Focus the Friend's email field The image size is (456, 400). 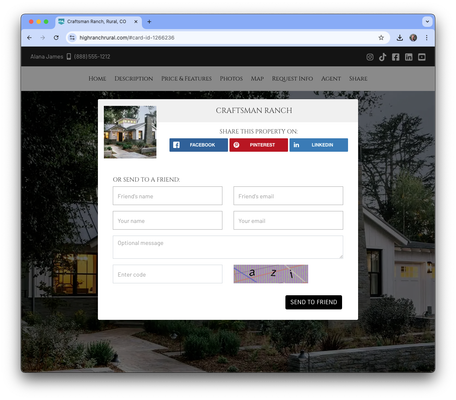click(288, 196)
